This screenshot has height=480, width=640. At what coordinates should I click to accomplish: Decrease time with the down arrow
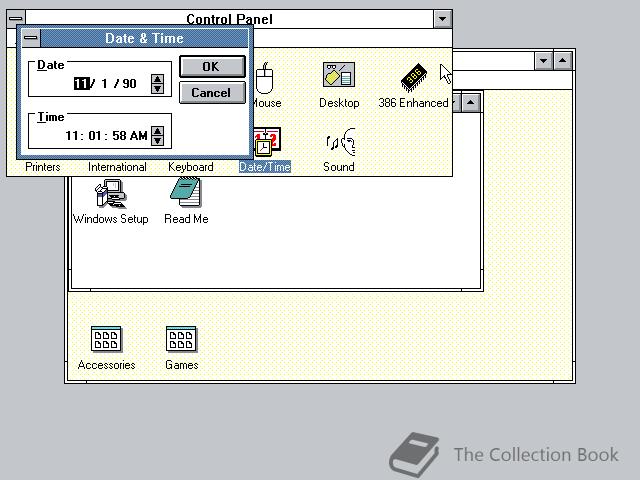pyautogui.click(x=158, y=141)
